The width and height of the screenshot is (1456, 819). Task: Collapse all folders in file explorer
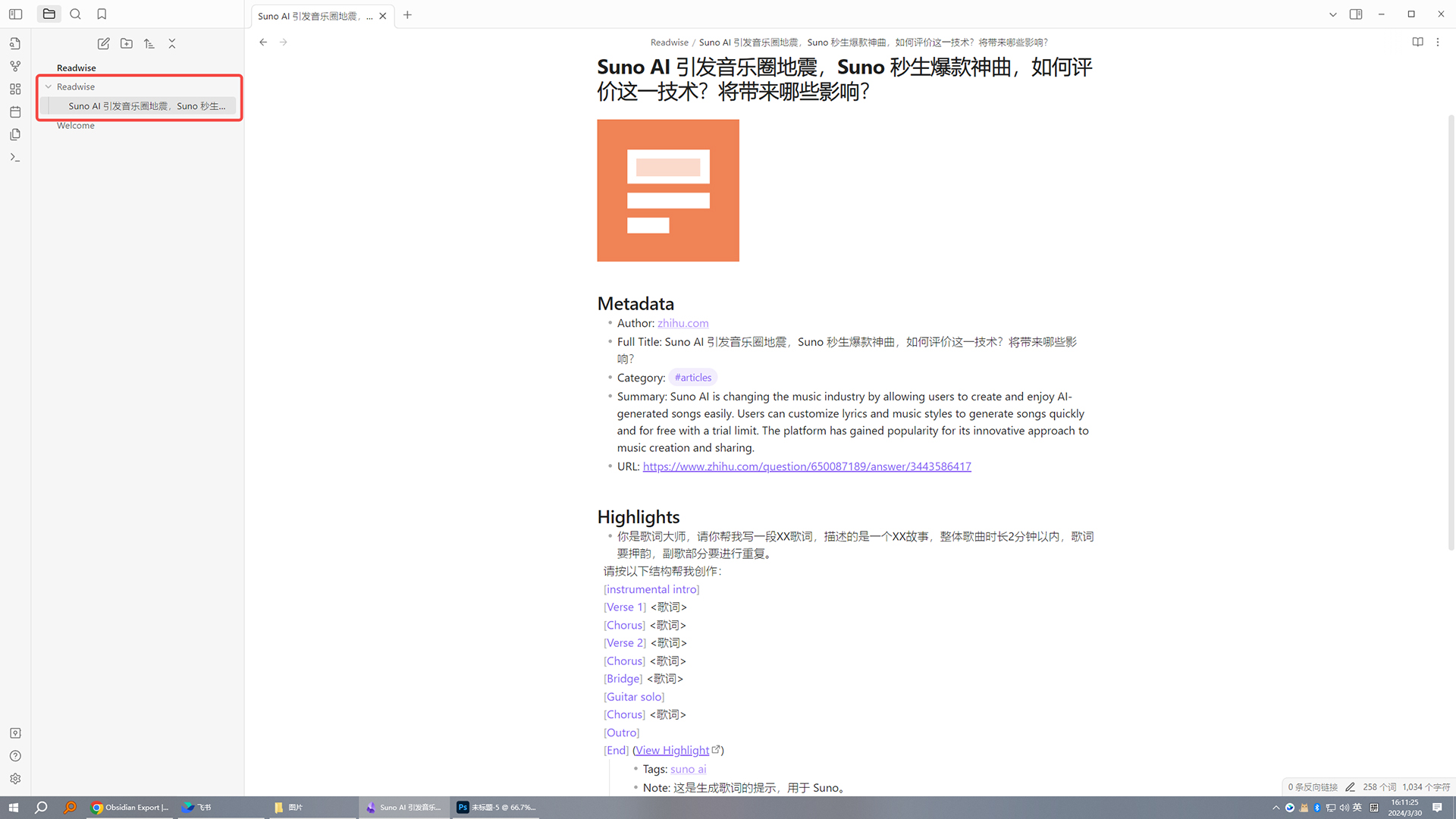tap(172, 43)
